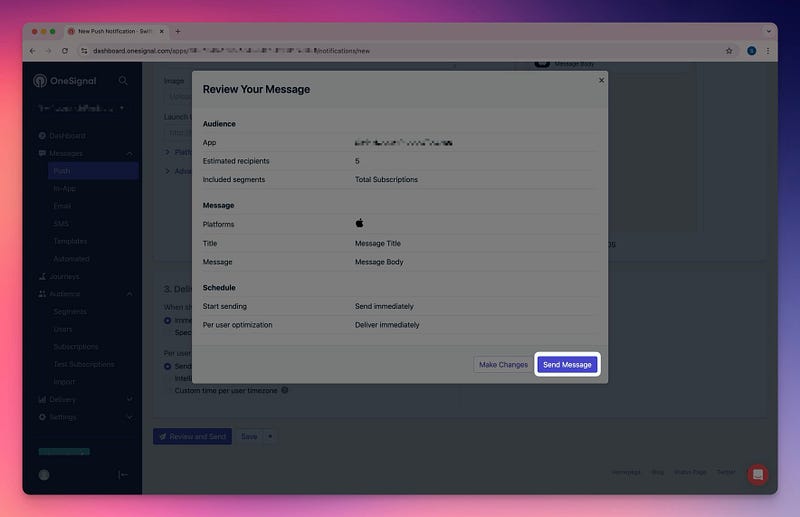This screenshot has width=800, height=517.
Task: Select the New Push Notification tab
Action: coord(116,32)
